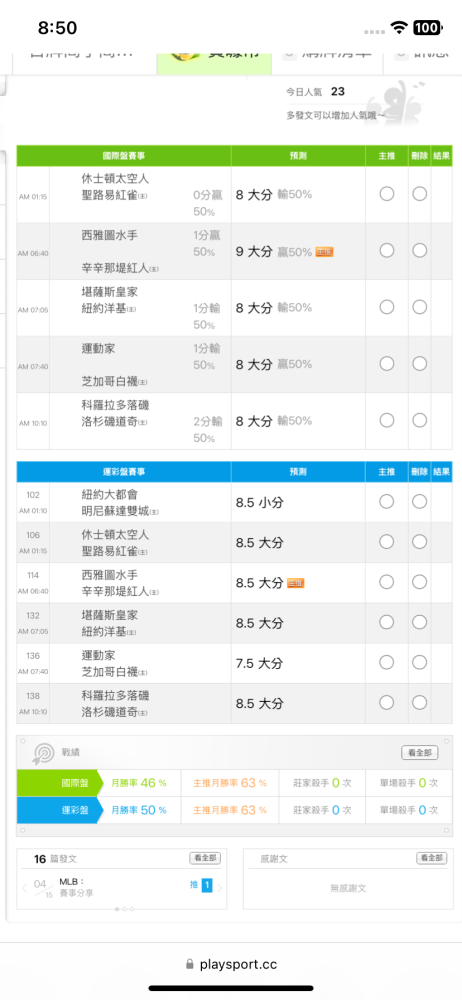Tap the Wi-Fi icon in the status bar

399,27
